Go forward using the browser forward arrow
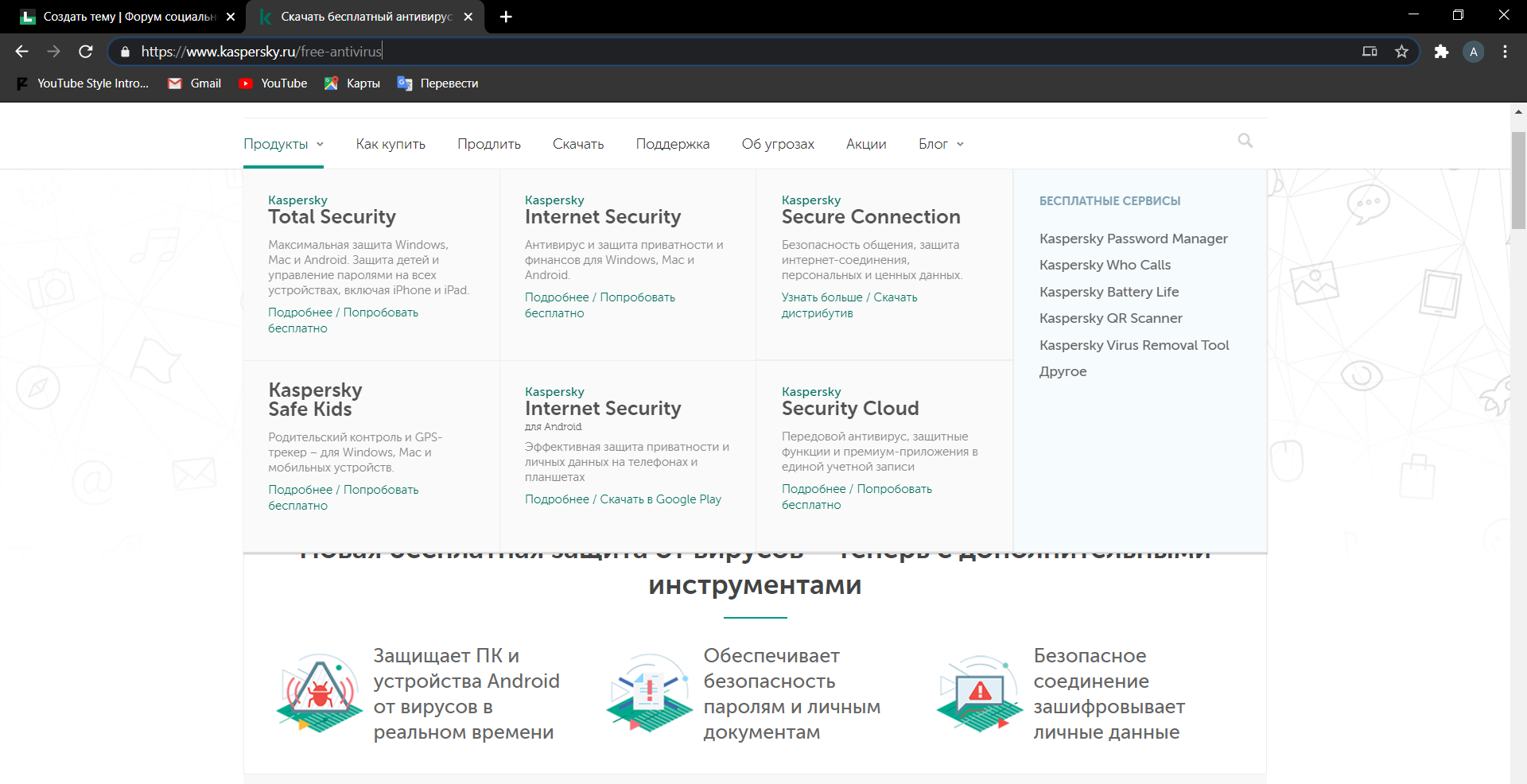Viewport: 1527px width, 784px height. coord(53,52)
